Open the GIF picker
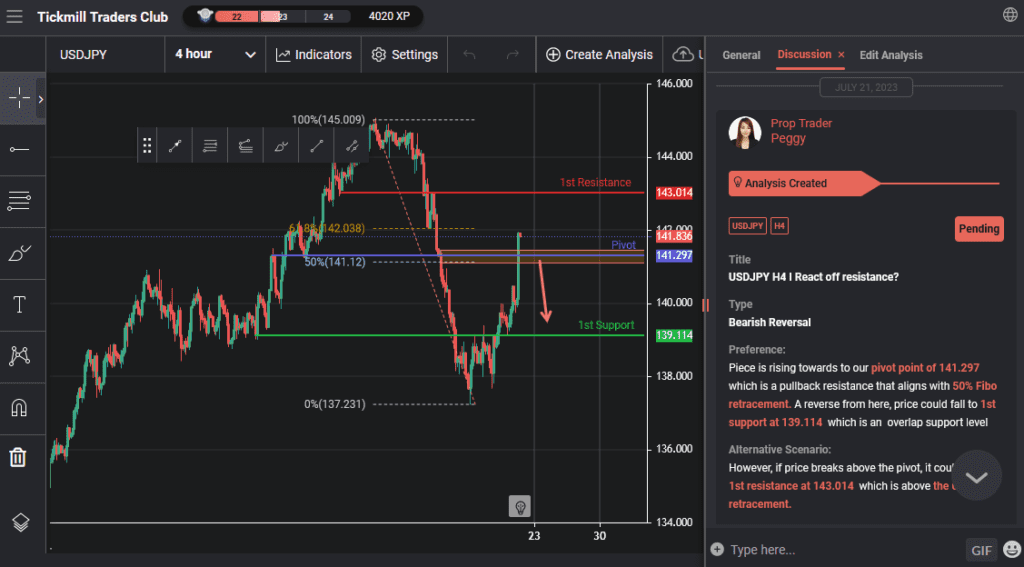 [x=981, y=550]
